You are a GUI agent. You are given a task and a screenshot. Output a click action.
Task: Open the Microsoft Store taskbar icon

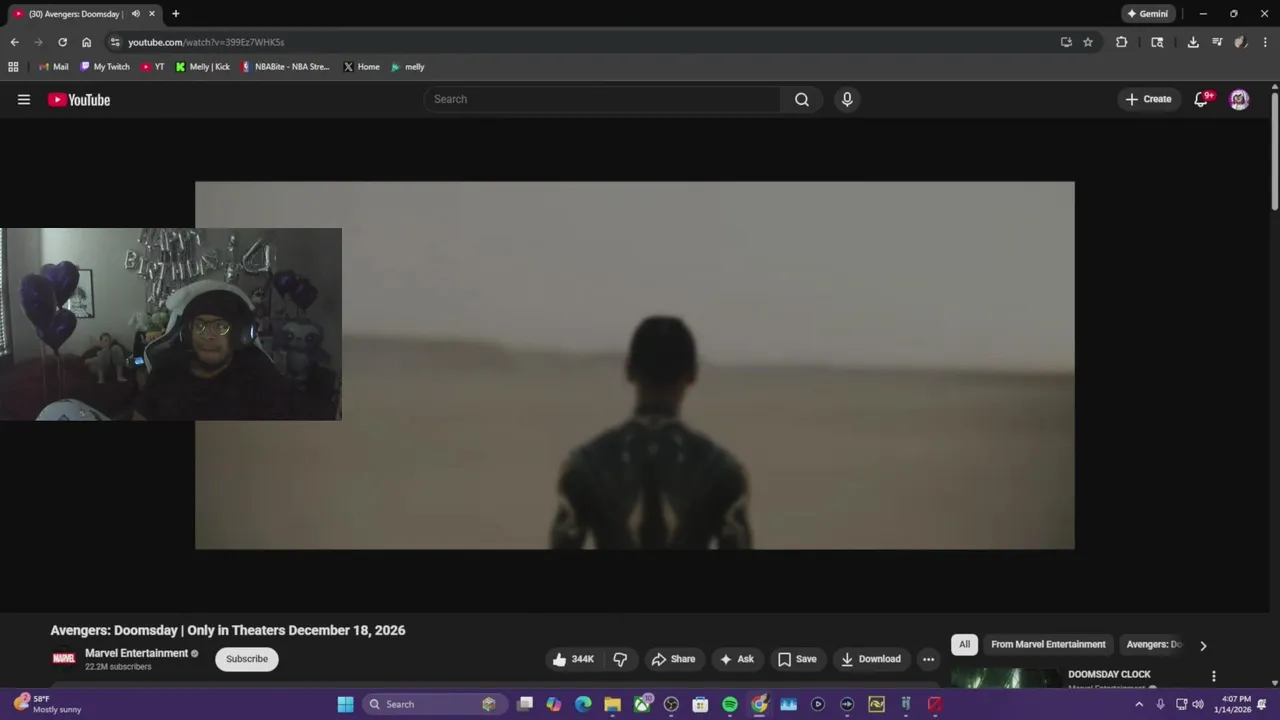click(x=701, y=704)
